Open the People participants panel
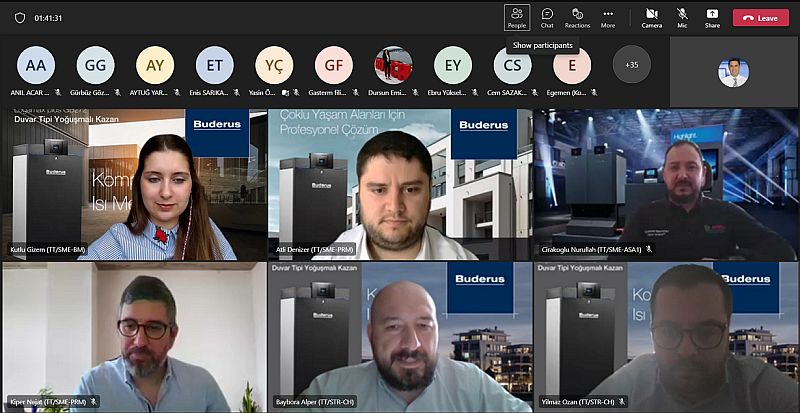The image size is (800, 413). click(517, 18)
